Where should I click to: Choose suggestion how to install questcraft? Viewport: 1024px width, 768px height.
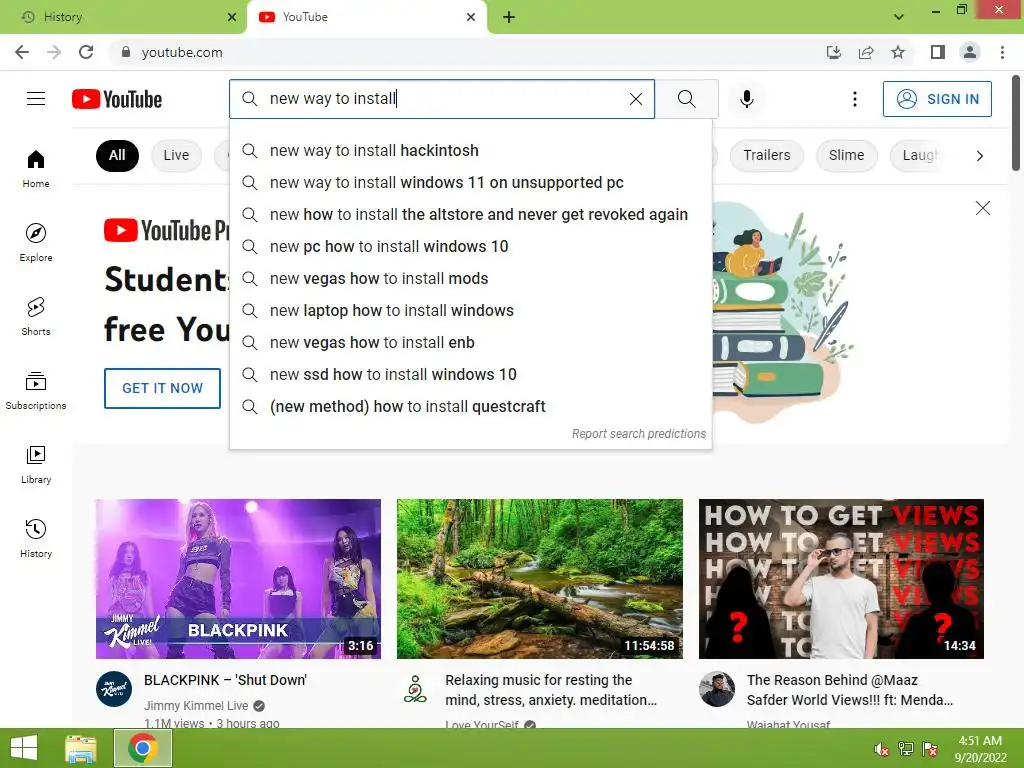[x=470, y=407]
